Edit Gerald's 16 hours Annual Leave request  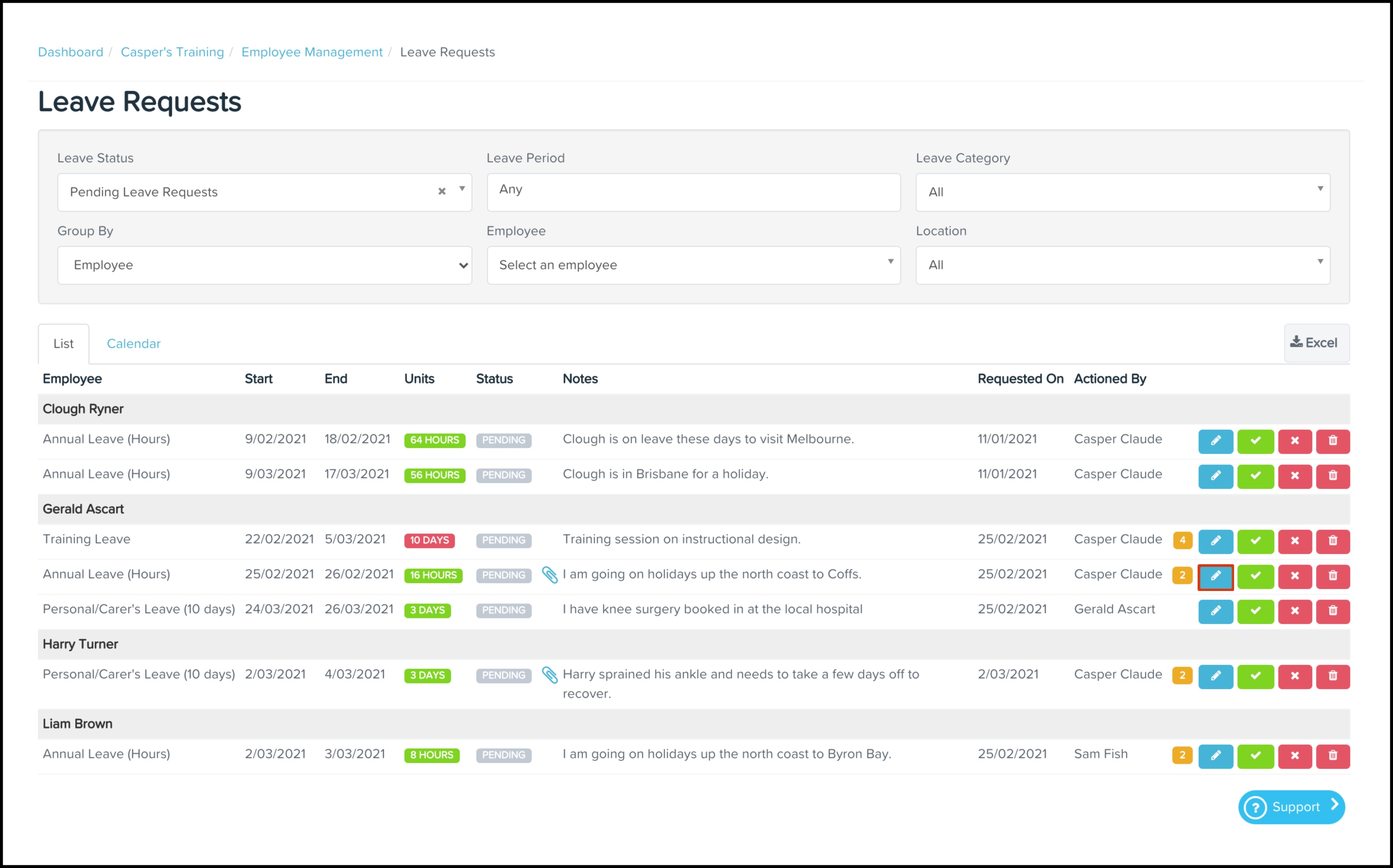(1215, 576)
